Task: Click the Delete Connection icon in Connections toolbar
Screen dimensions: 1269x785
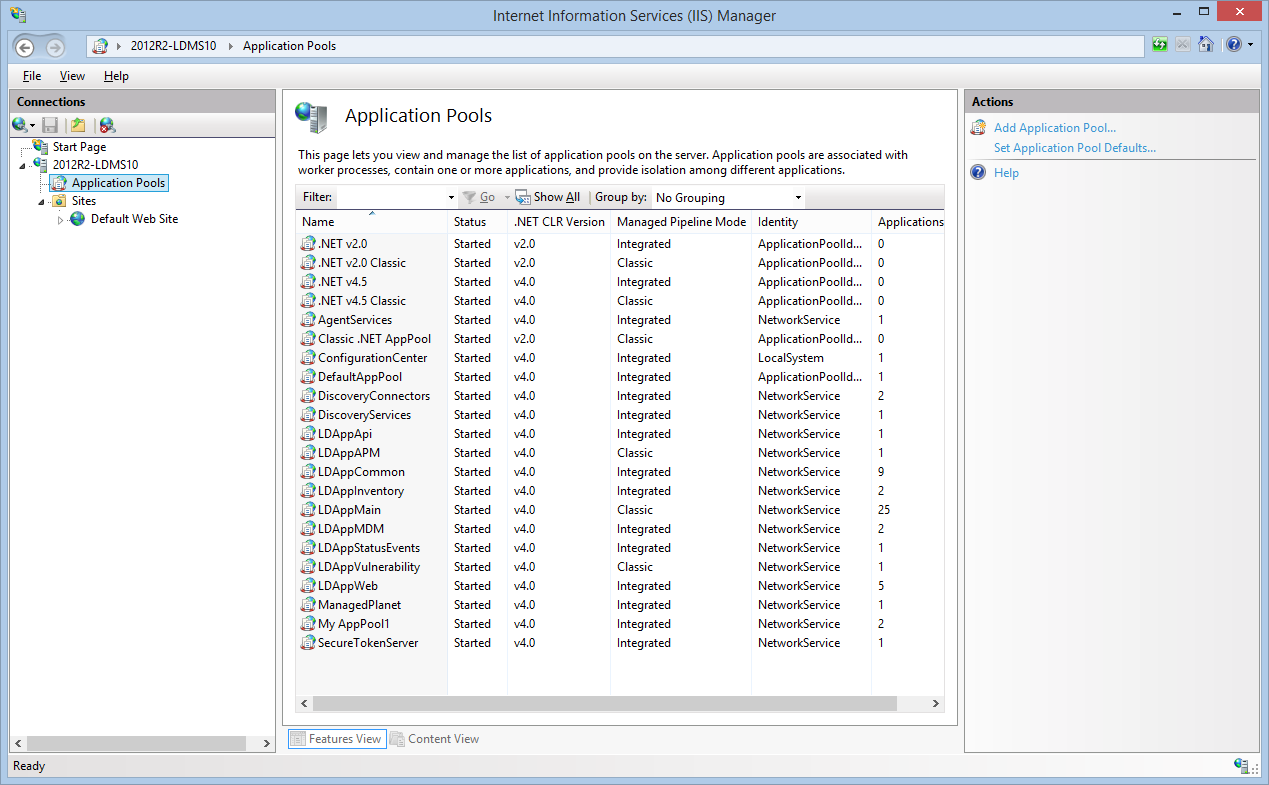Action: [x=105, y=125]
